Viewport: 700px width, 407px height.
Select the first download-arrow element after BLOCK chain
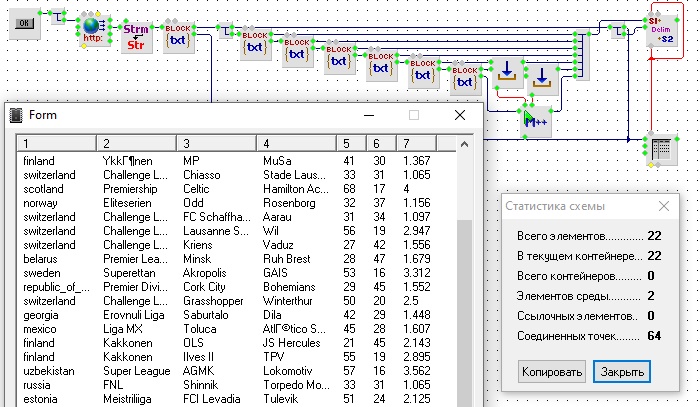(x=507, y=72)
